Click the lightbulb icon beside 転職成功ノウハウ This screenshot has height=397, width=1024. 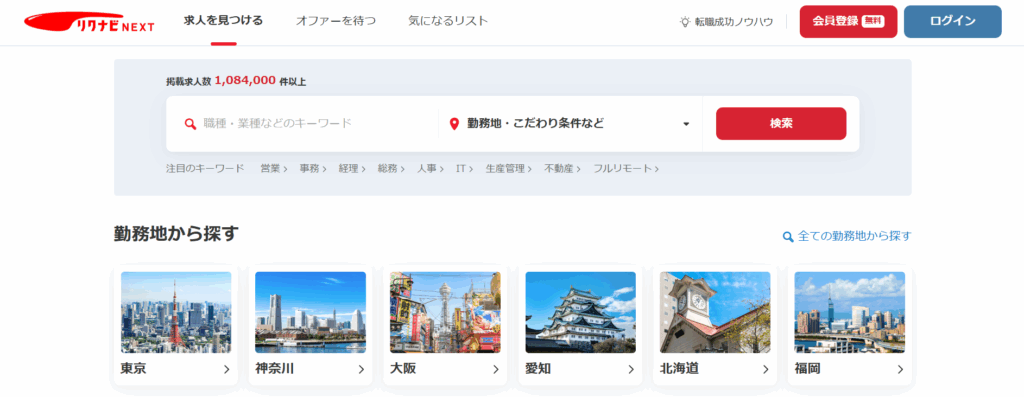pyautogui.click(x=685, y=22)
